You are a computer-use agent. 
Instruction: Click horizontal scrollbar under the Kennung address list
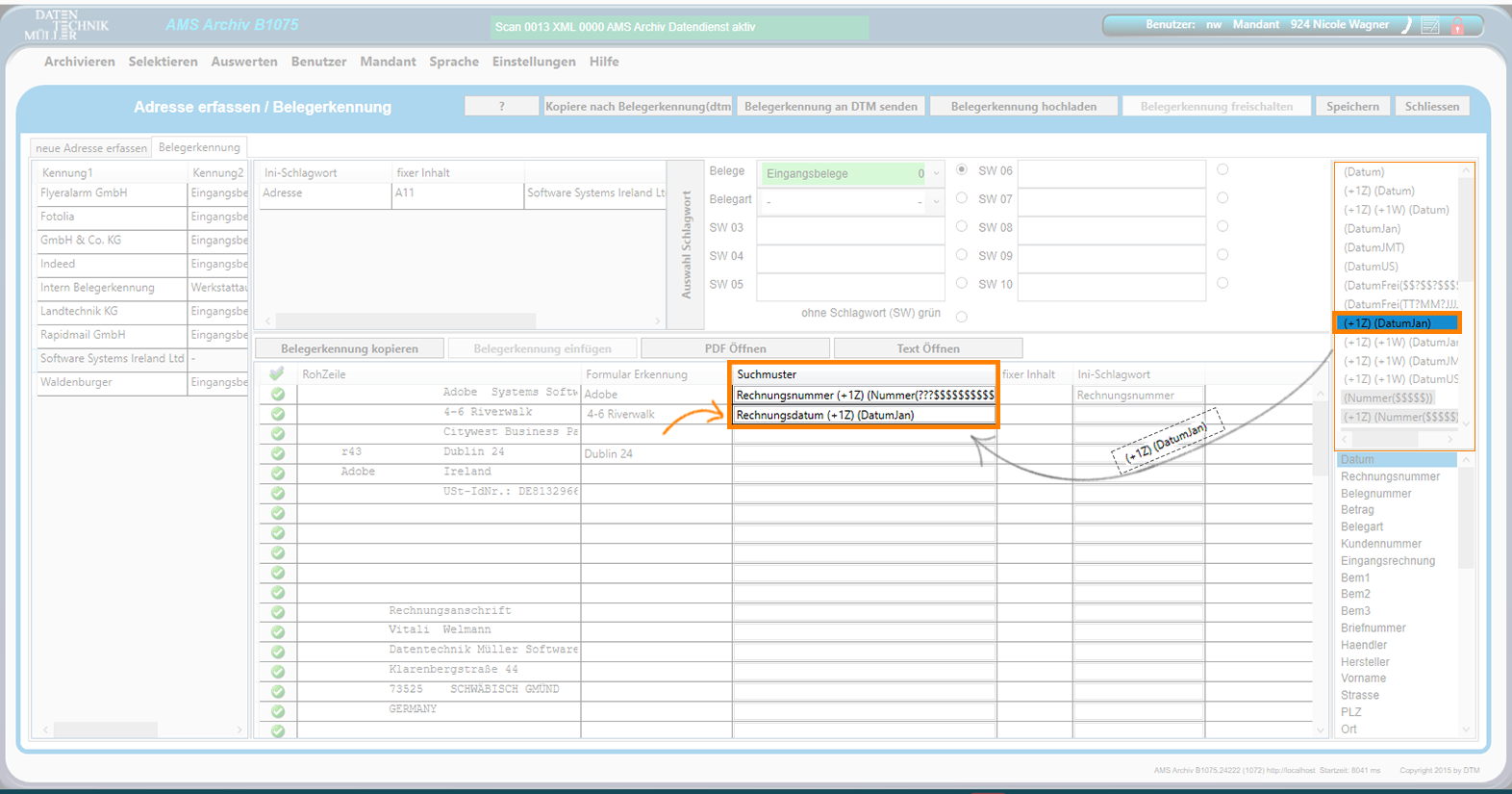(x=106, y=730)
